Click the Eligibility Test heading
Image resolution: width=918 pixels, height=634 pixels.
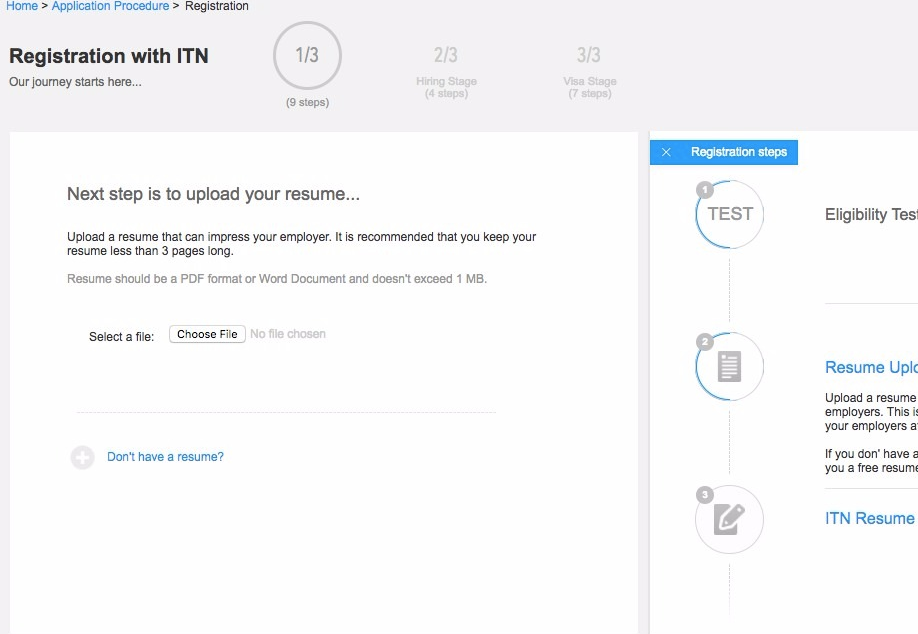870,214
